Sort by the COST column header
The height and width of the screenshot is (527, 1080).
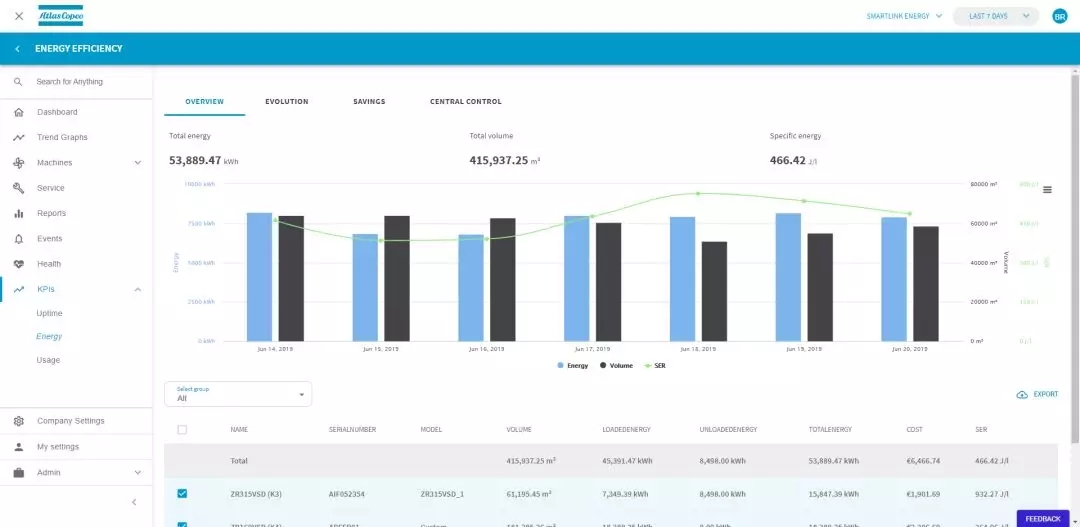point(914,430)
